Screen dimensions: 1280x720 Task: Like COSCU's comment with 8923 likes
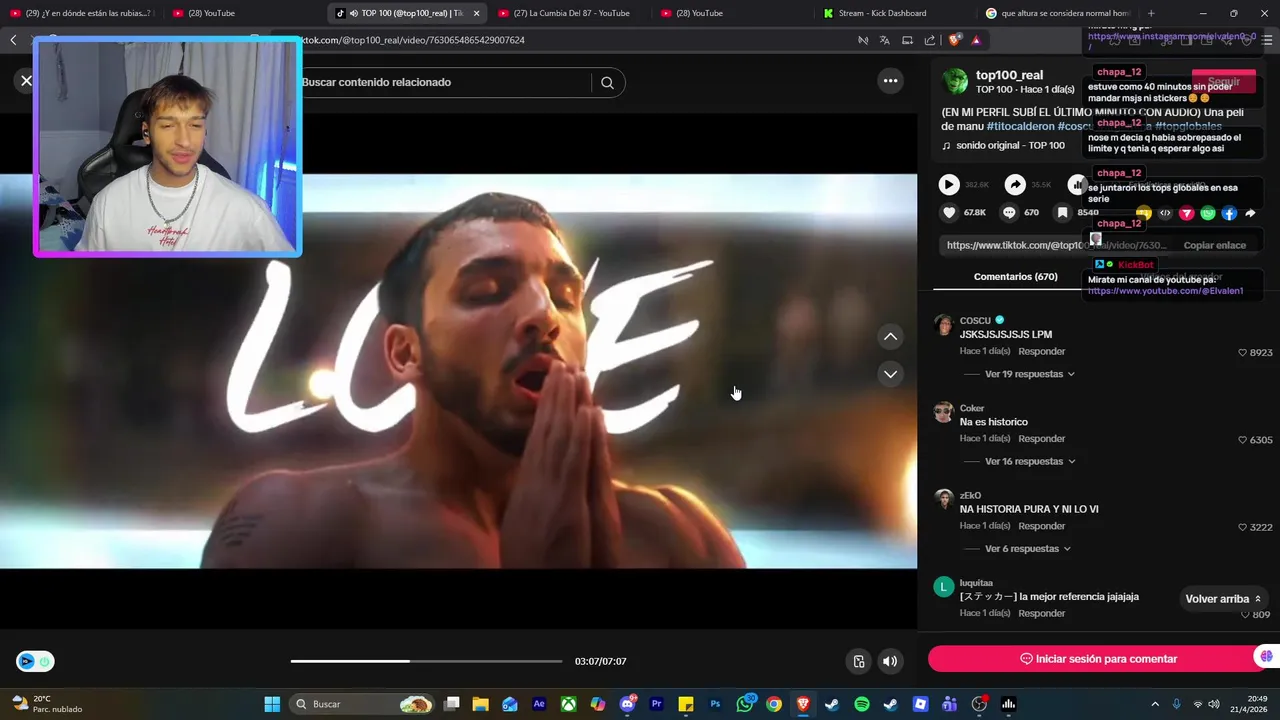[x=1242, y=353]
